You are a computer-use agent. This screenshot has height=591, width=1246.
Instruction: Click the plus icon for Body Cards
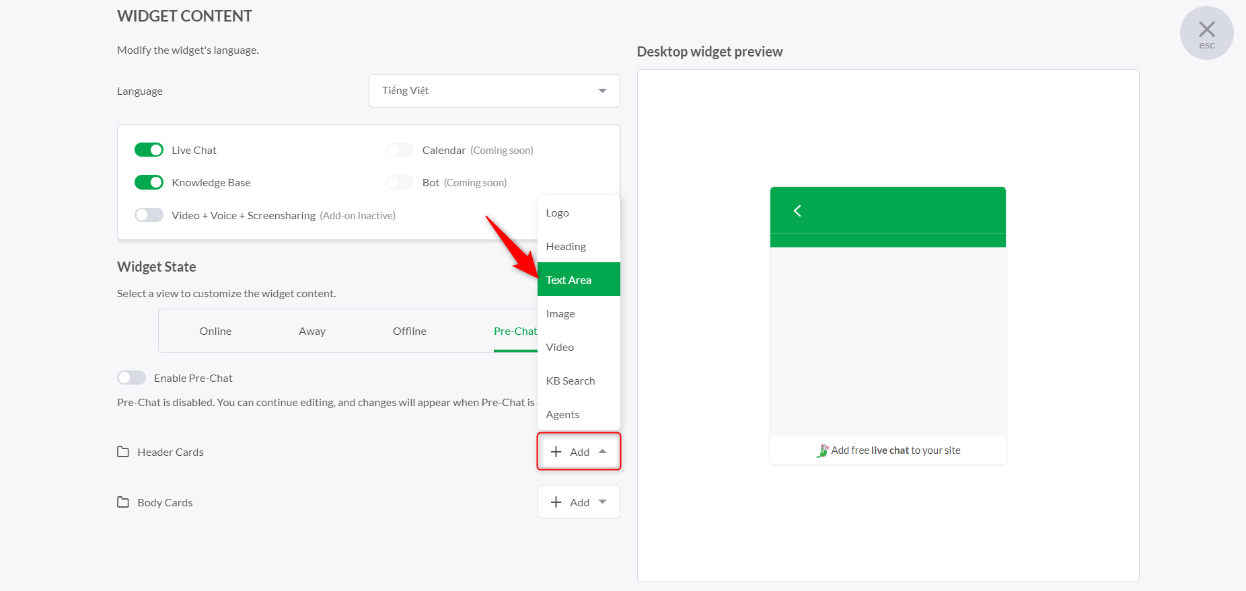point(556,502)
